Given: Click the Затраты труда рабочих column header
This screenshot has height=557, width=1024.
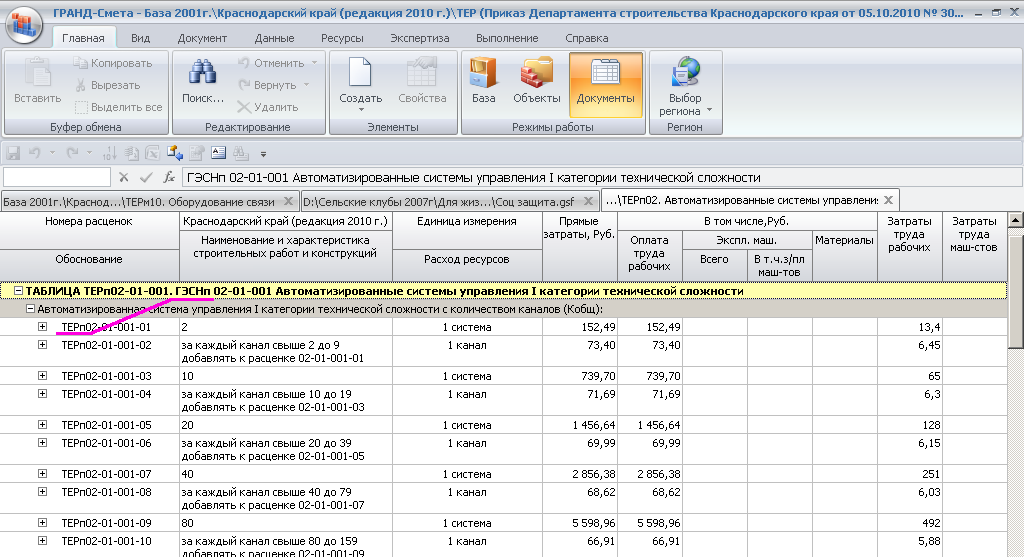Looking at the screenshot, I should point(909,234).
